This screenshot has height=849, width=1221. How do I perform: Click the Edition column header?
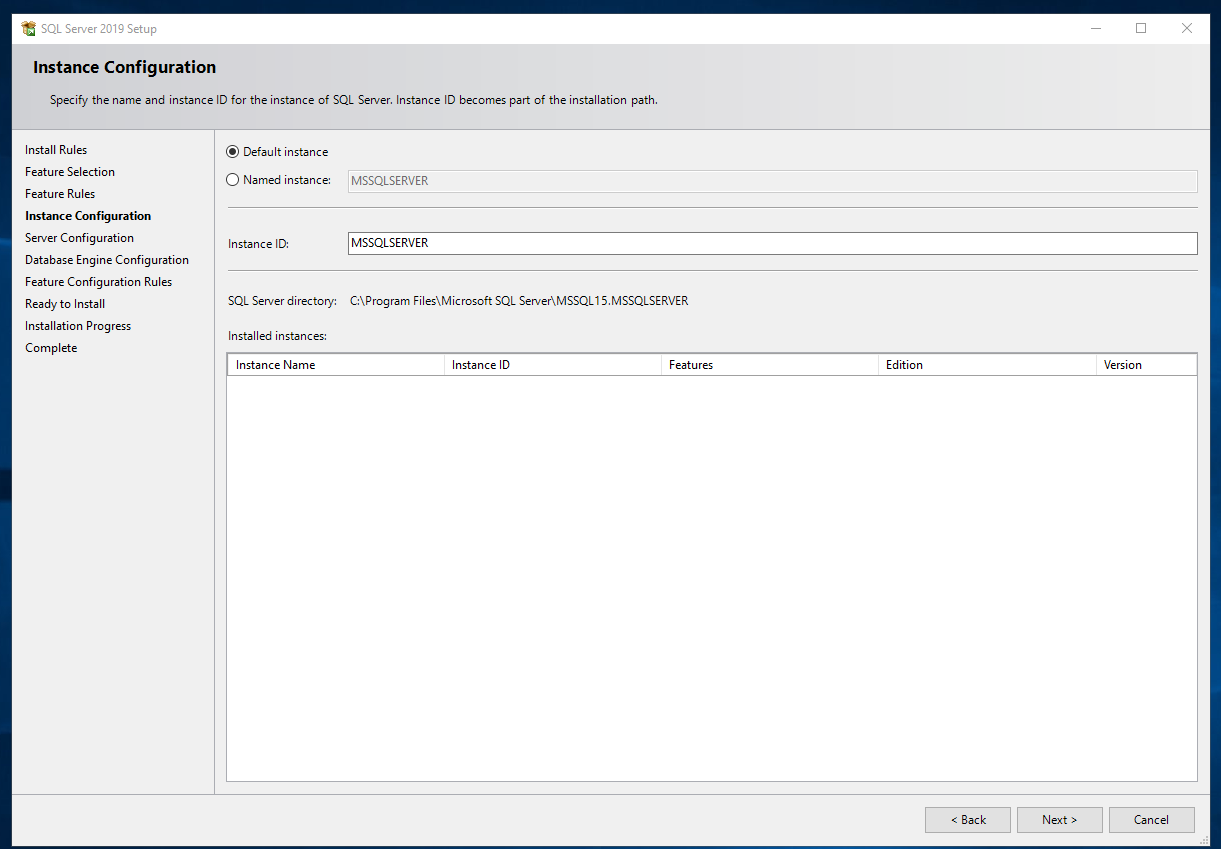coord(987,365)
